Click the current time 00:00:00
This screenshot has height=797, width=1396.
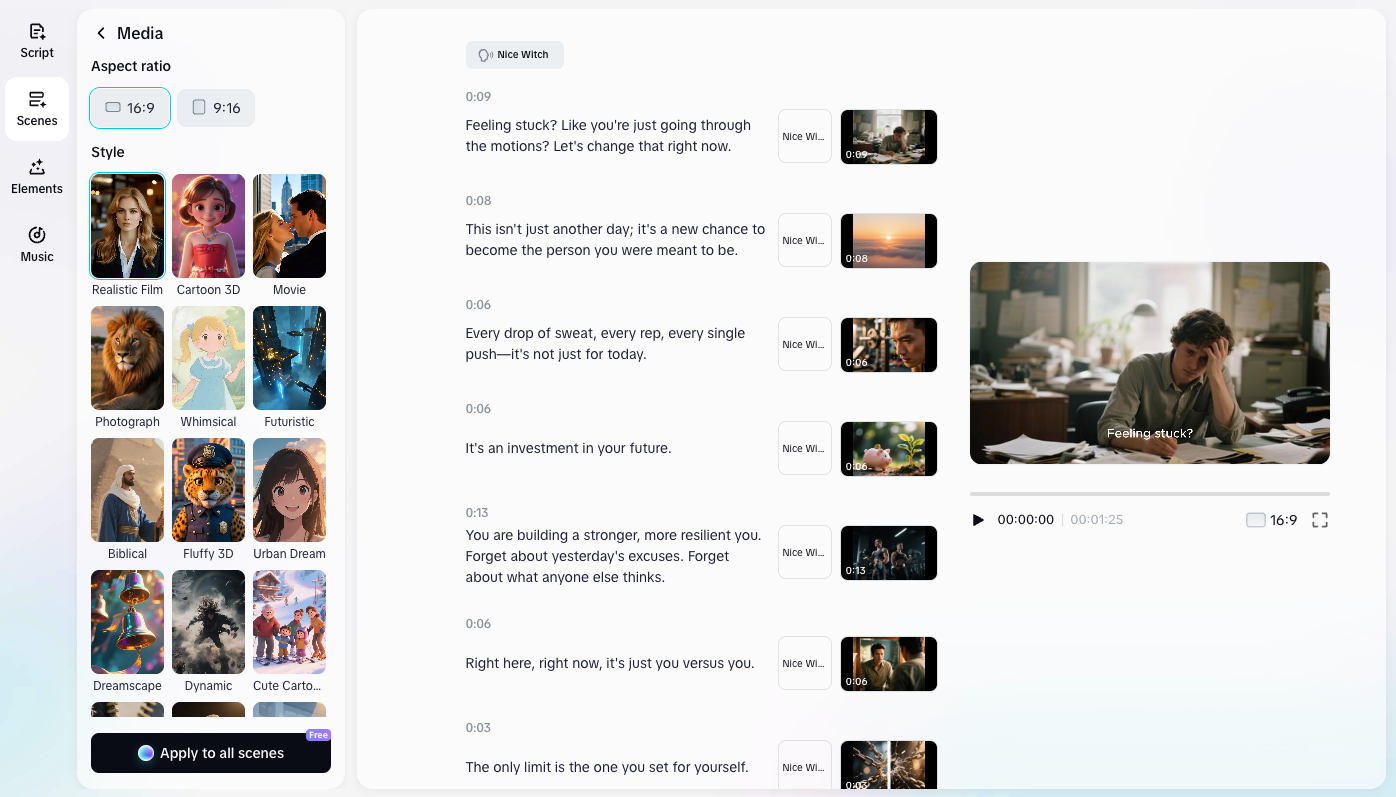[x=1025, y=520]
